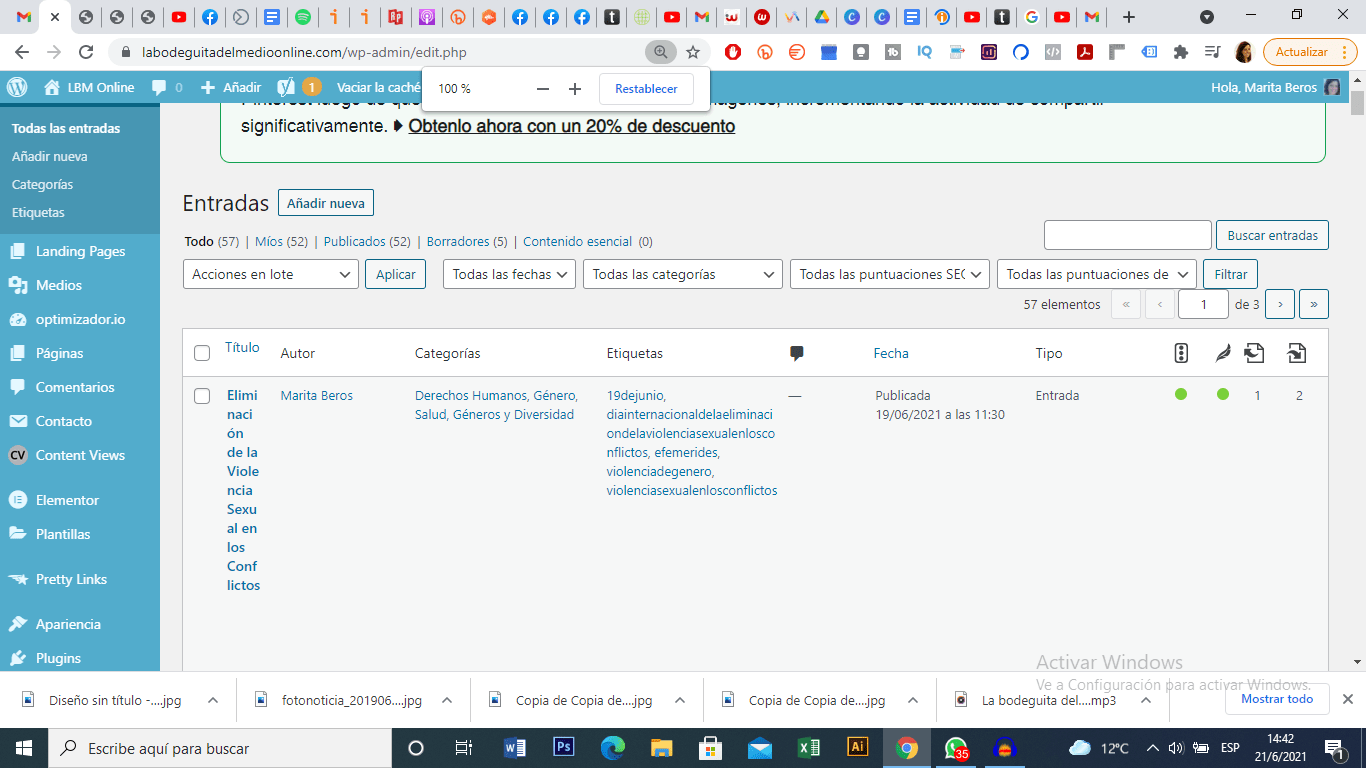This screenshot has width=1366, height=768.
Task: Click Añadir nueva button next to Entradas
Action: coord(325,203)
